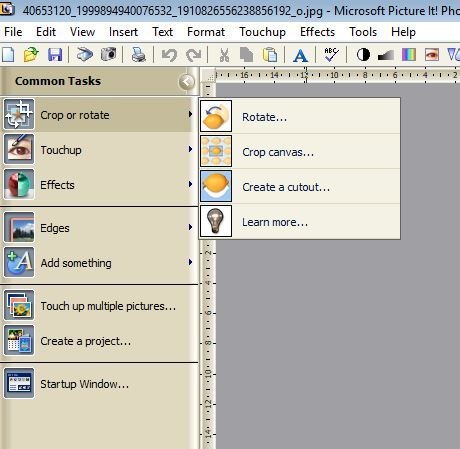The height and width of the screenshot is (449, 460).
Task: Open the Edit menu
Action: point(46,32)
